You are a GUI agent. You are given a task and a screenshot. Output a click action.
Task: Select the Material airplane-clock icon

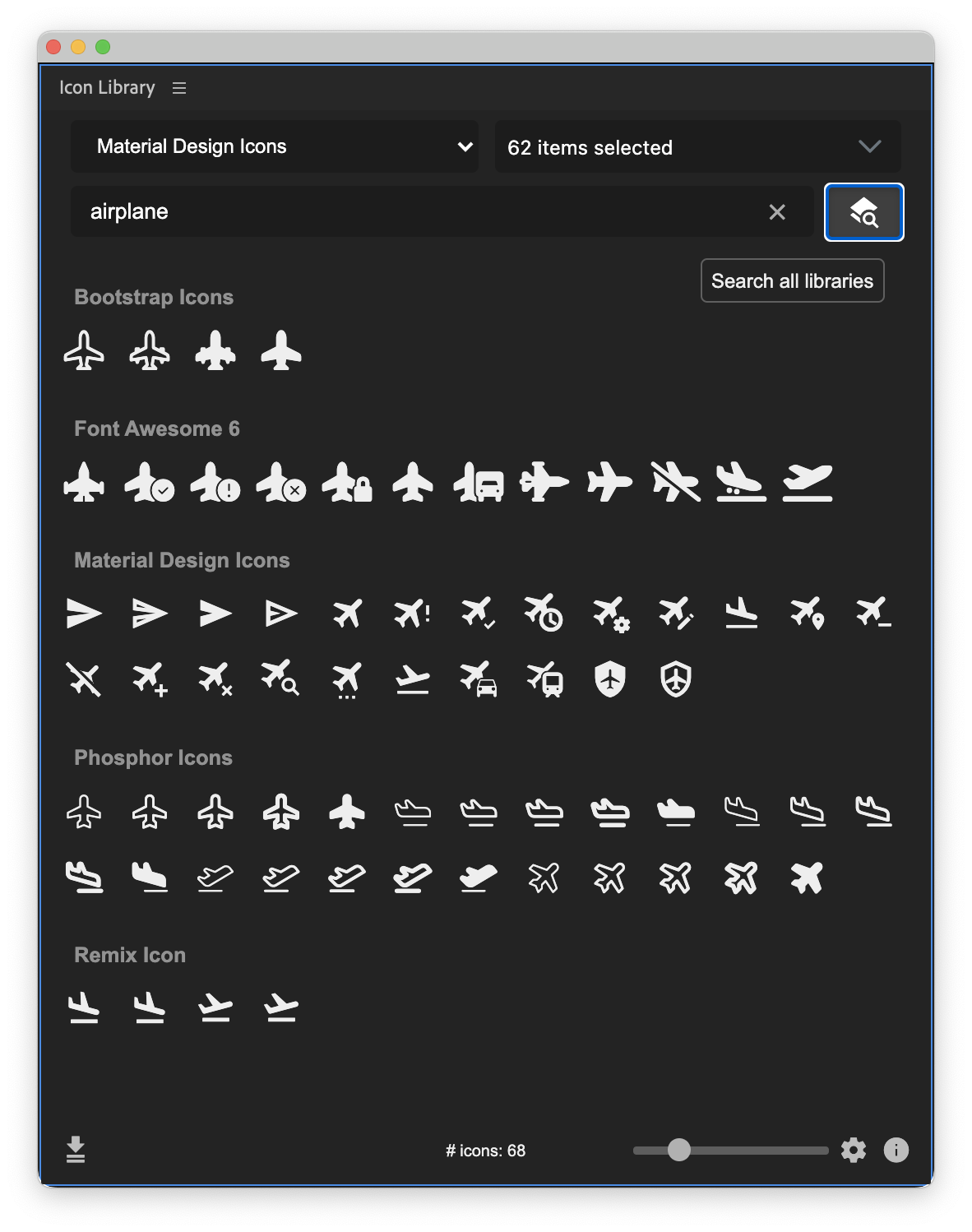pos(544,614)
